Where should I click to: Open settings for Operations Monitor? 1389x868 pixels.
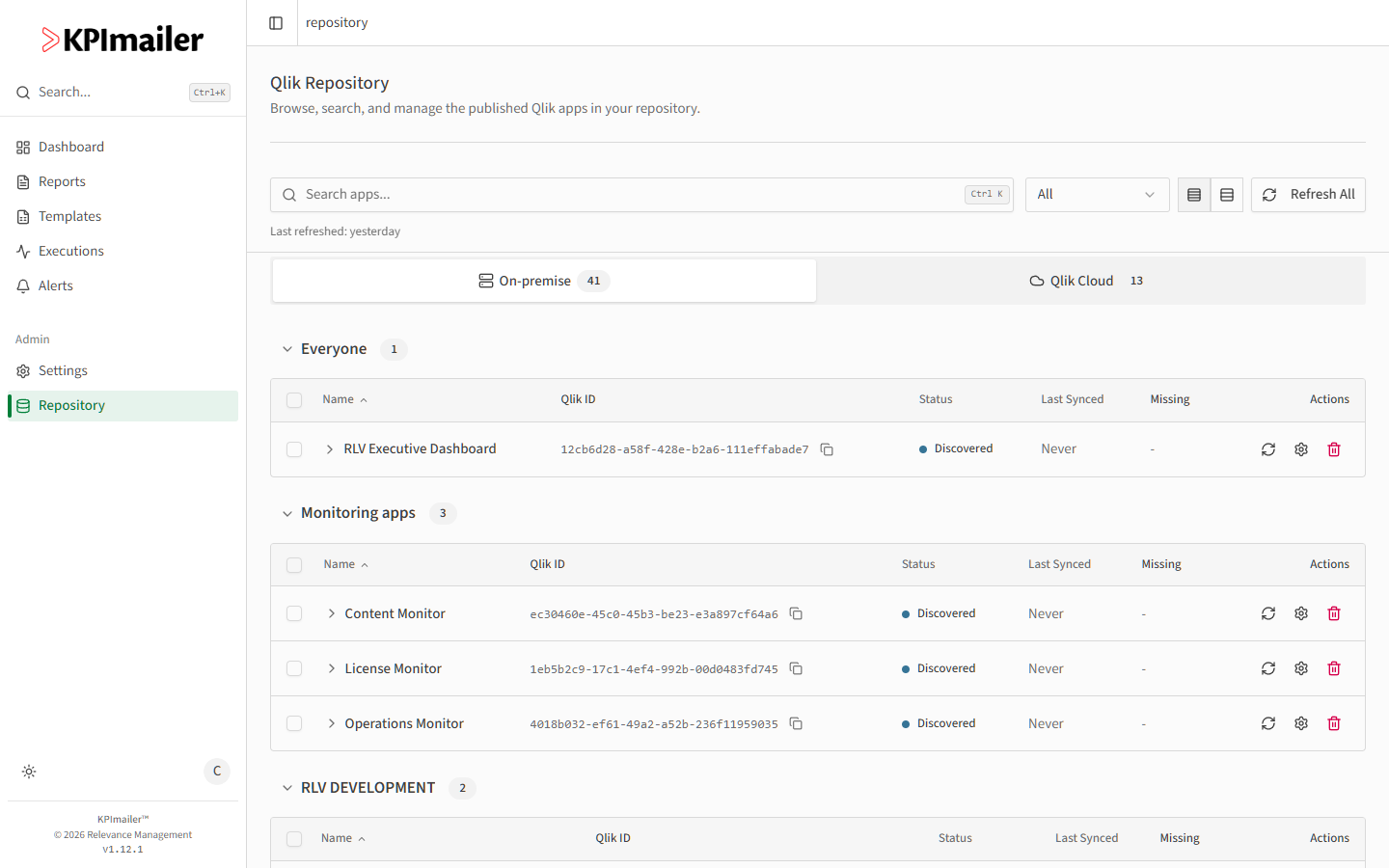tap(1301, 723)
